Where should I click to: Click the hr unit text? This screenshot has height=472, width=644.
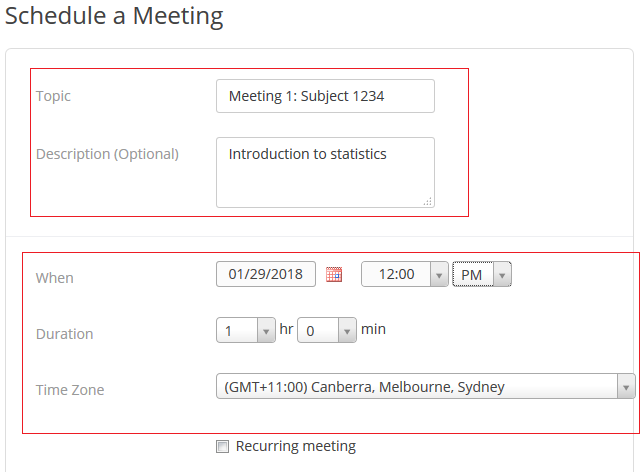[285, 329]
